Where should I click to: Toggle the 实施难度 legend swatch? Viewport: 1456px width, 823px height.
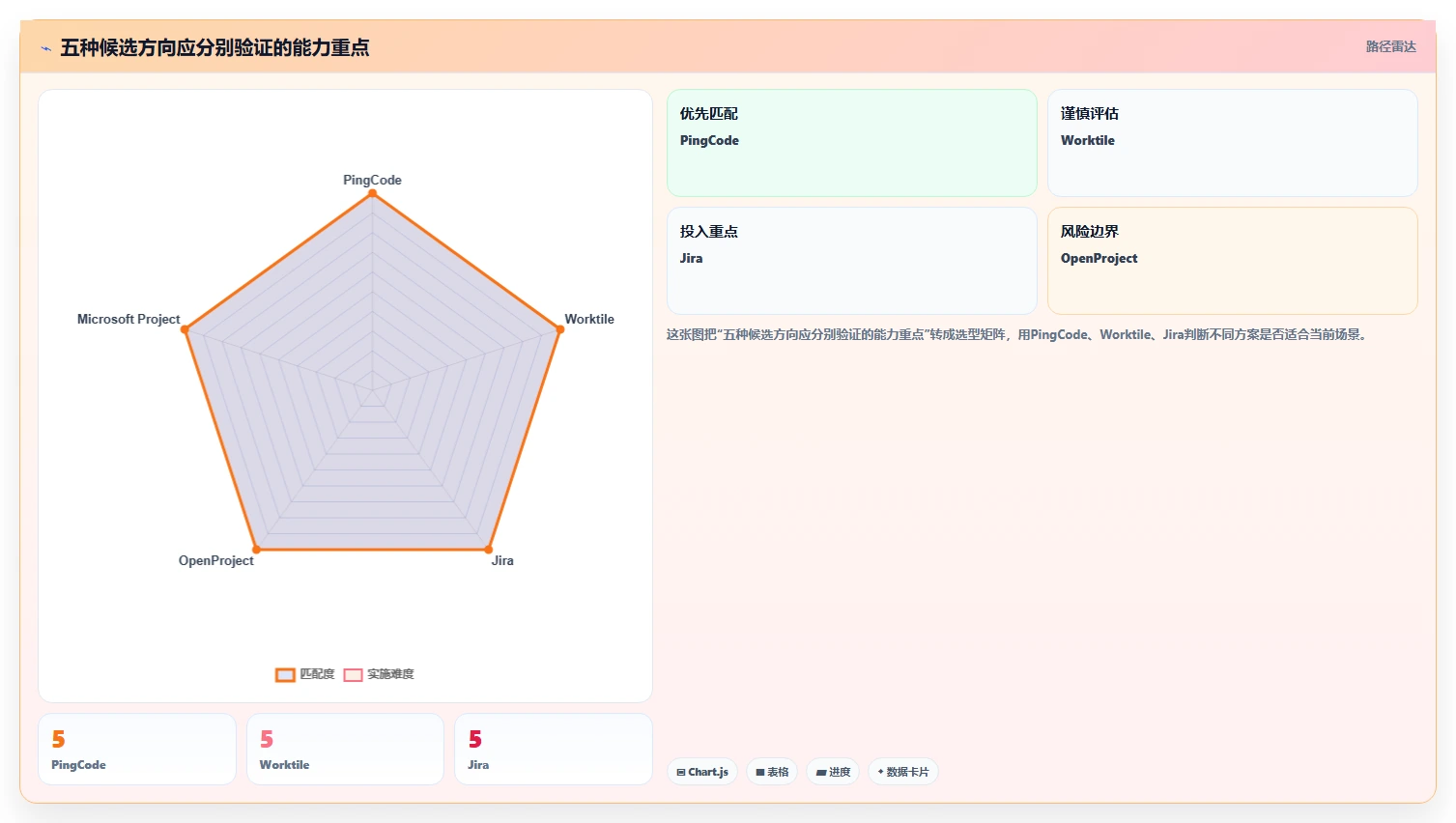(353, 674)
